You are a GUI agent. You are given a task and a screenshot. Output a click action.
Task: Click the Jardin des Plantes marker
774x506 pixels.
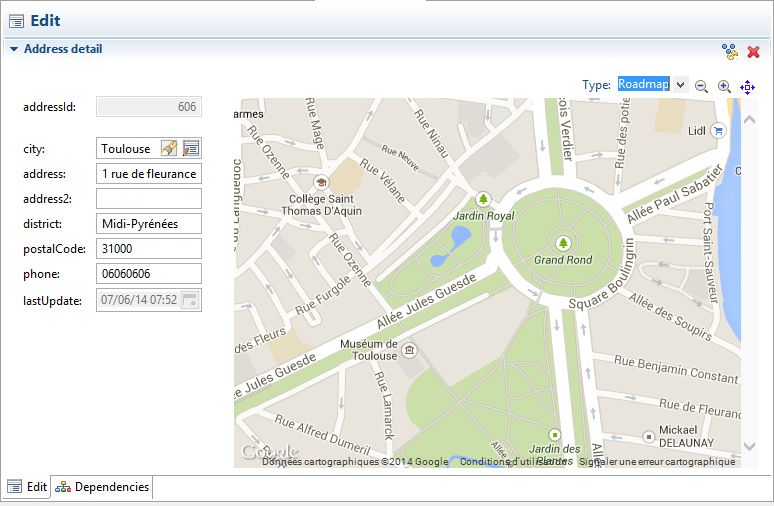(x=555, y=435)
